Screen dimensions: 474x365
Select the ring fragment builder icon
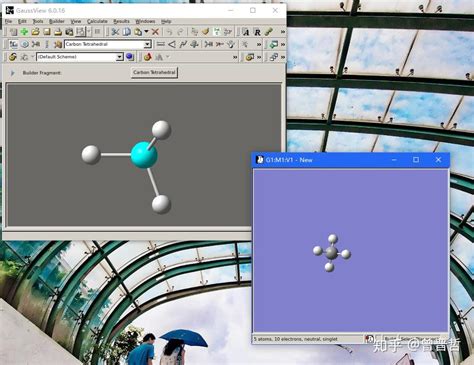[25, 44]
